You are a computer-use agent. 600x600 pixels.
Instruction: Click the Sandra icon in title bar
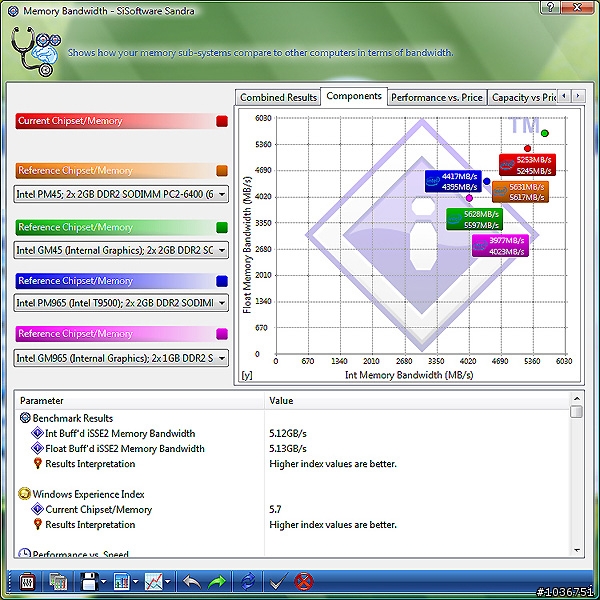tap(13, 11)
